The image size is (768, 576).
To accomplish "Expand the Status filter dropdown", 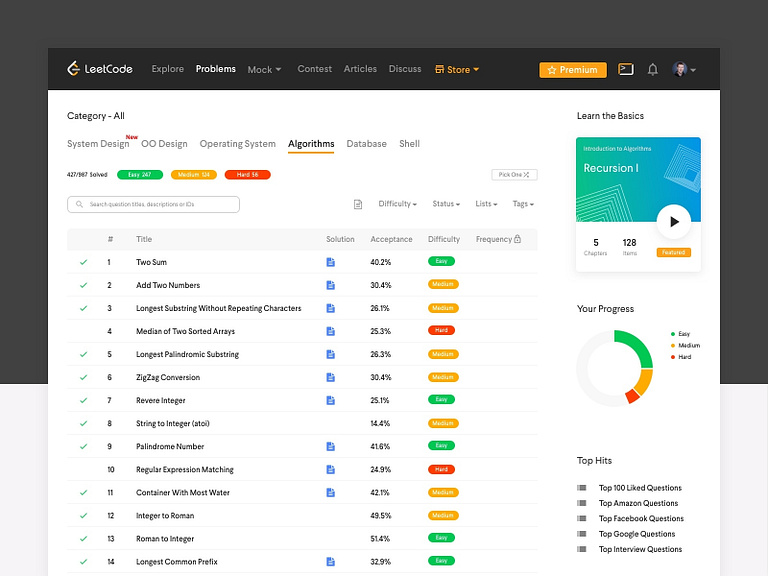I will coord(446,204).
